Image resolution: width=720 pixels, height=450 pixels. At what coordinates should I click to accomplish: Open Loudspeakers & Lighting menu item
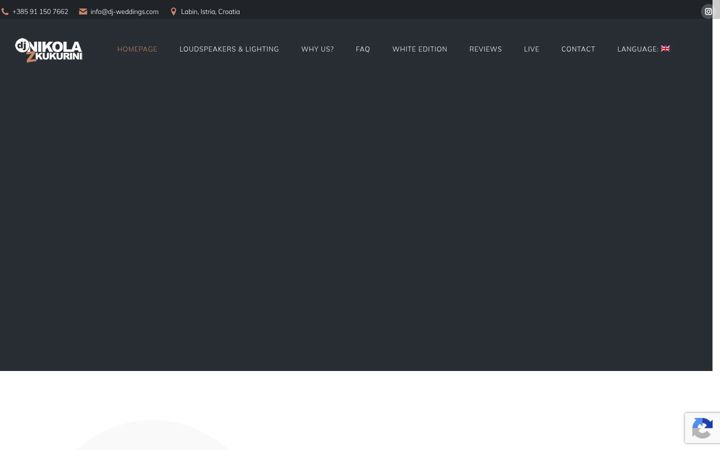tap(229, 49)
